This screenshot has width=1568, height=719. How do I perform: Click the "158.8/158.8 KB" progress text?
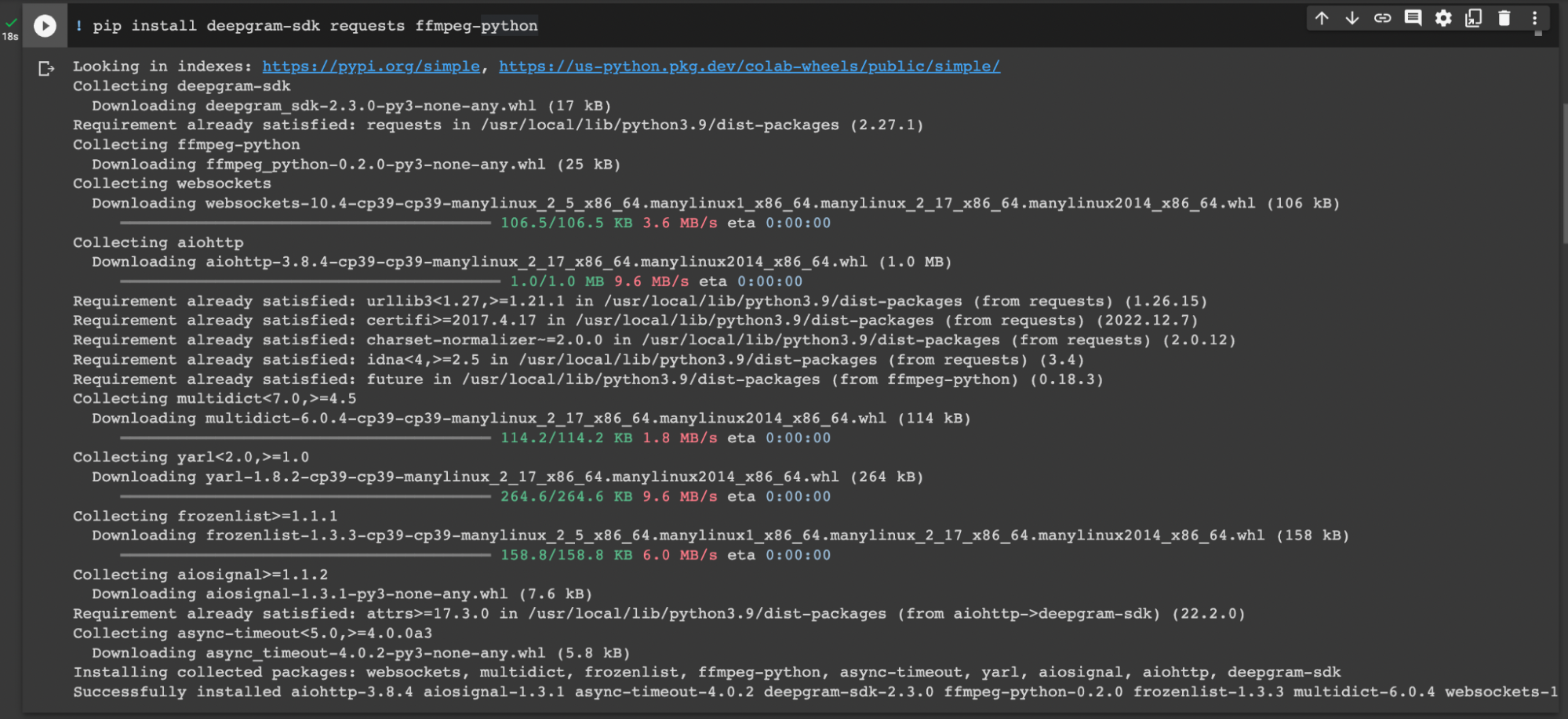[x=566, y=555]
